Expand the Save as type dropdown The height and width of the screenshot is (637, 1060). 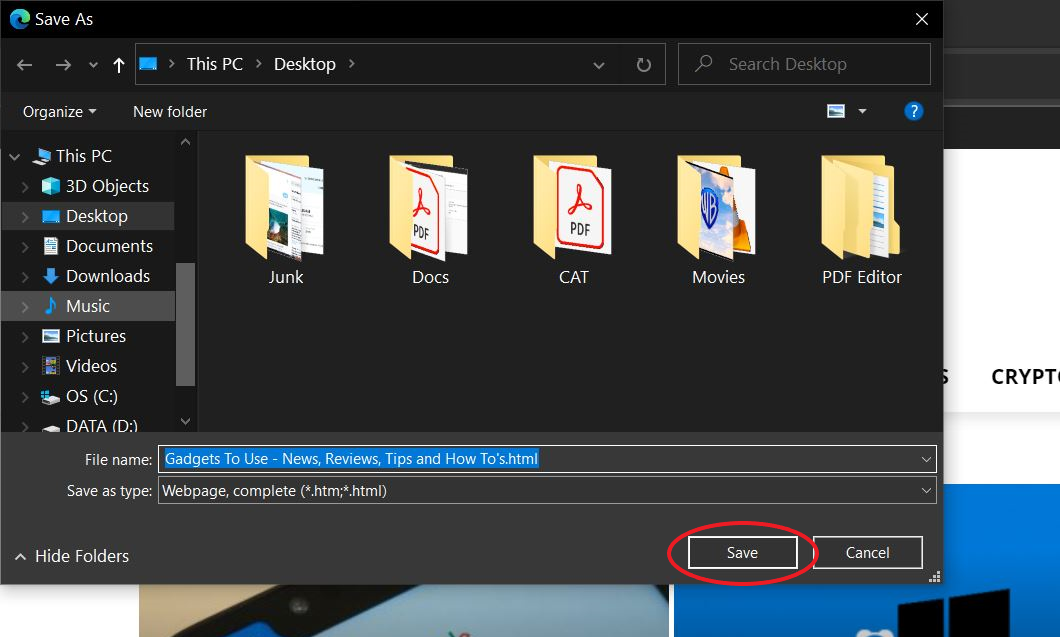(925, 491)
